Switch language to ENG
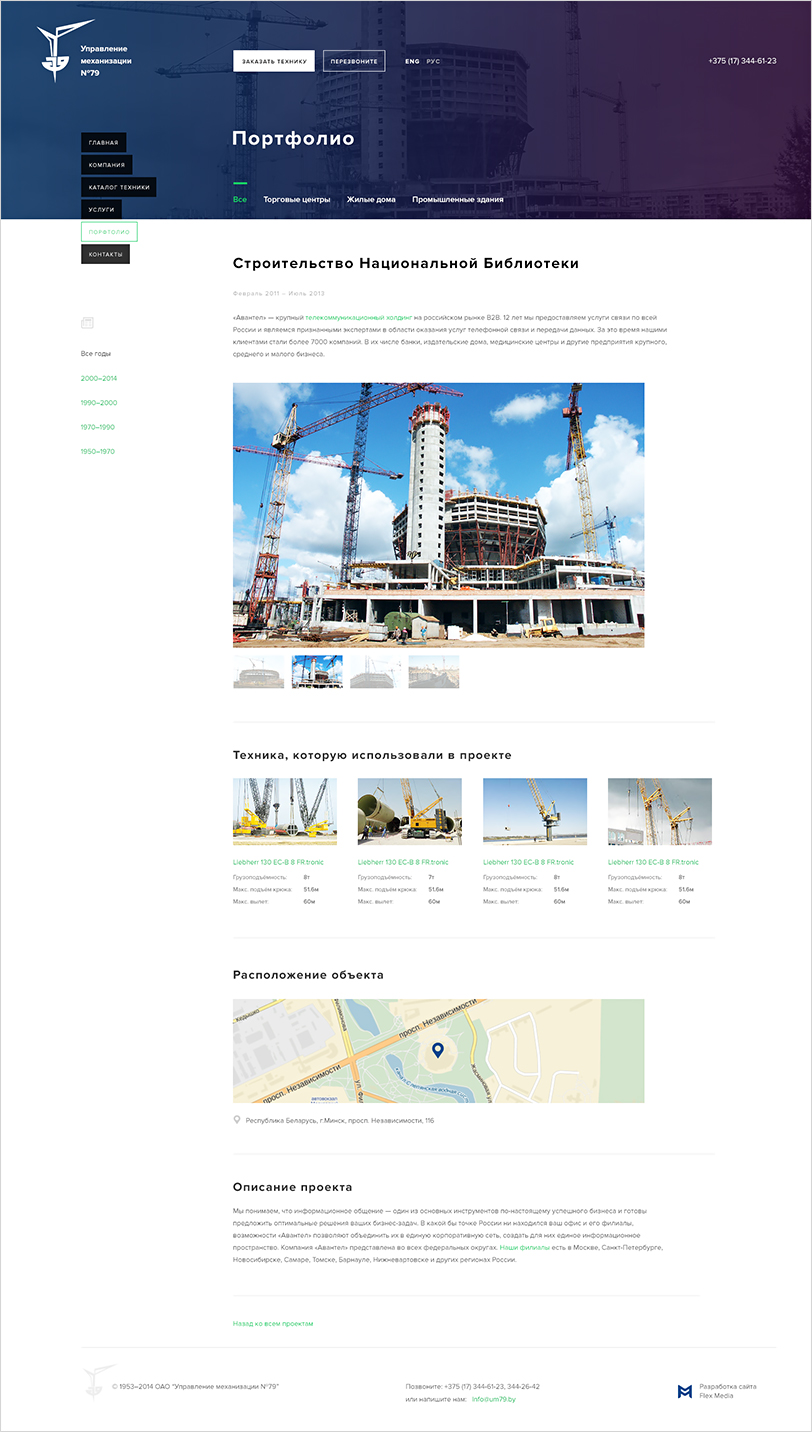The height and width of the screenshot is (1432, 812). [412, 61]
